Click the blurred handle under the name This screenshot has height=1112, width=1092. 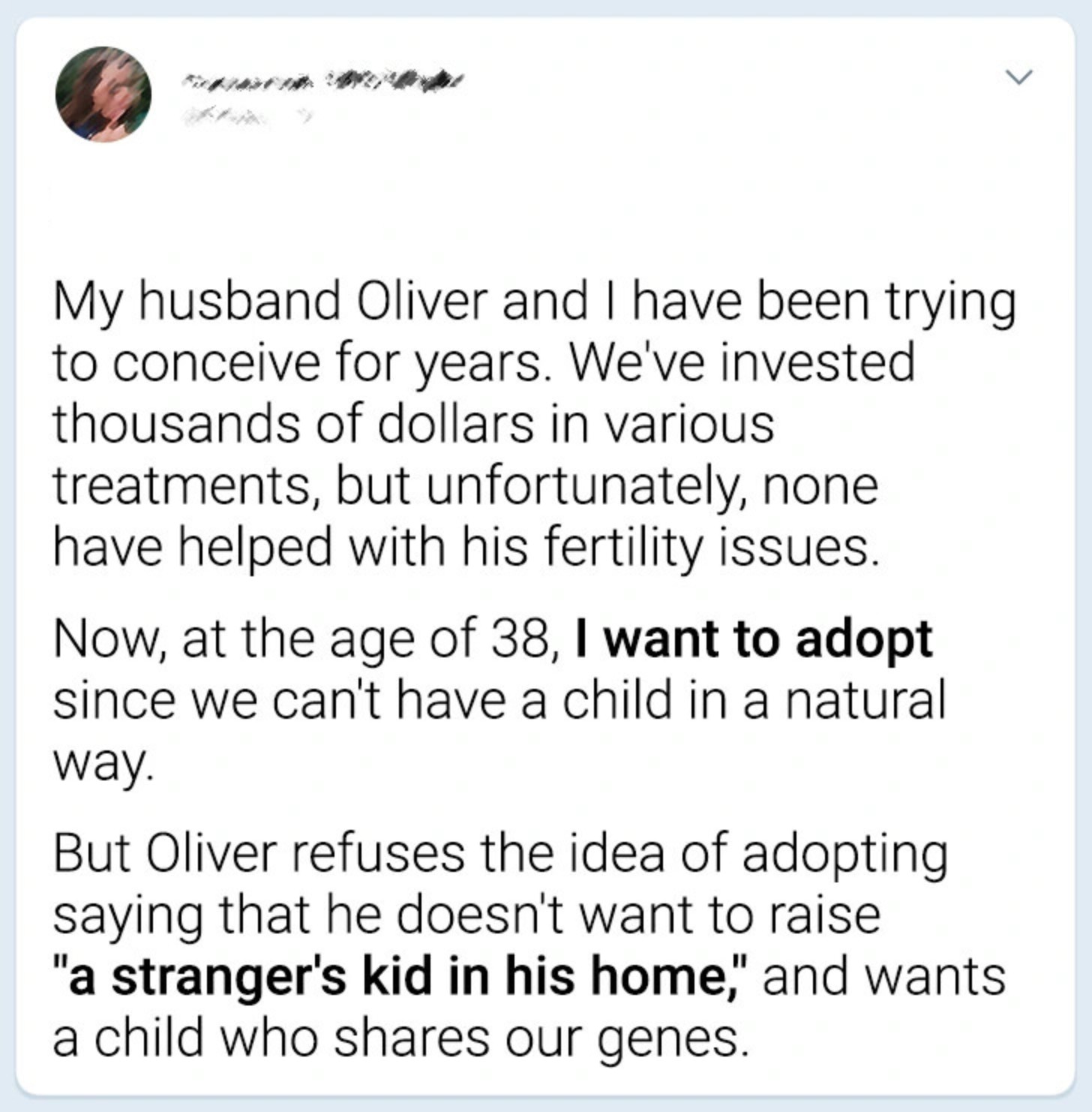tap(244, 116)
